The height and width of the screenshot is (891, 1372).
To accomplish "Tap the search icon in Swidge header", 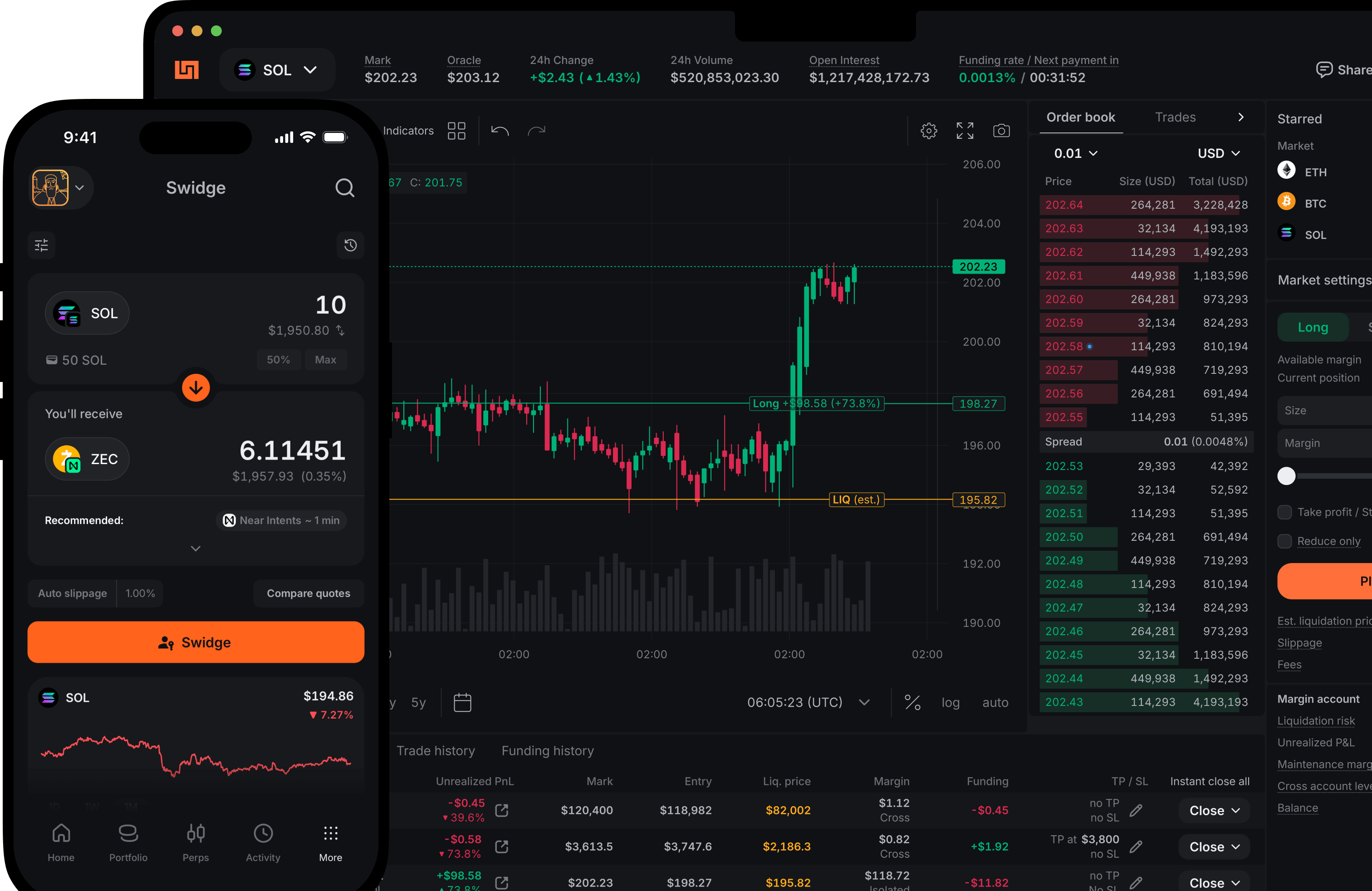I will point(345,188).
